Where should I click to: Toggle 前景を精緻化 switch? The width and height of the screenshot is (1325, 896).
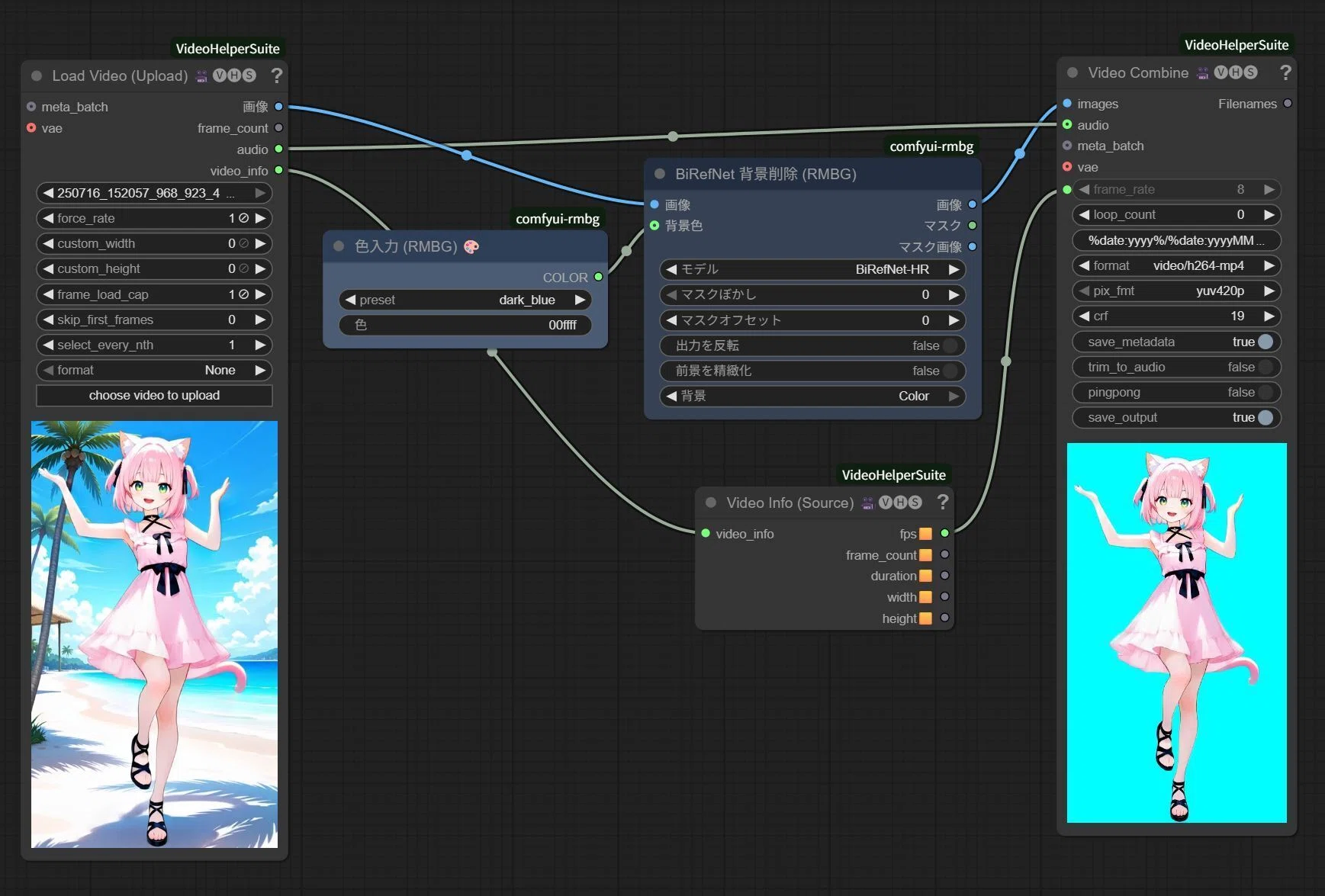950,371
